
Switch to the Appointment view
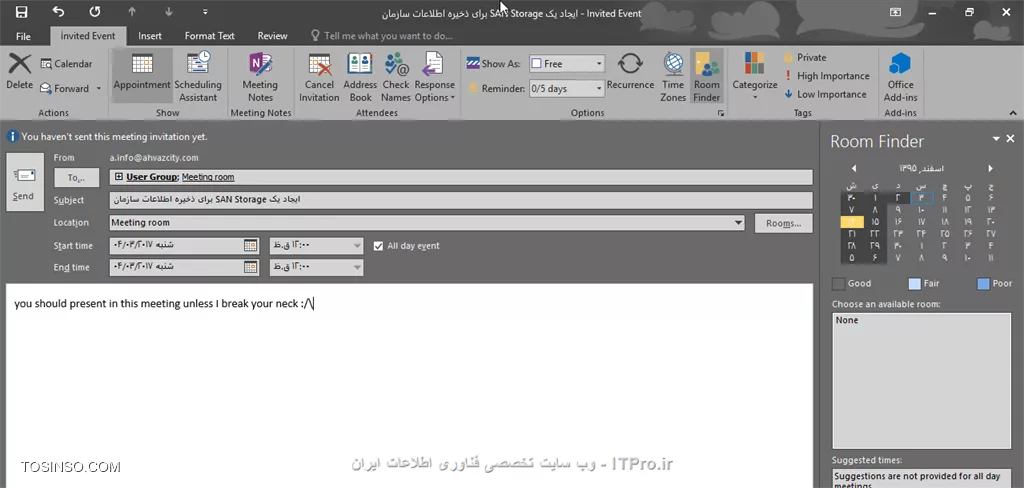click(x=142, y=74)
